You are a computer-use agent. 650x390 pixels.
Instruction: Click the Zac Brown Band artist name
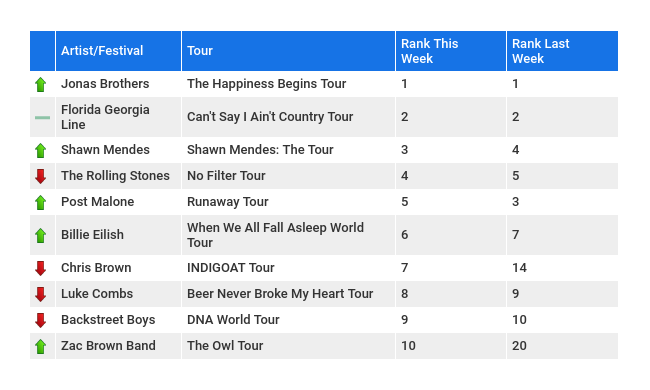[109, 346]
